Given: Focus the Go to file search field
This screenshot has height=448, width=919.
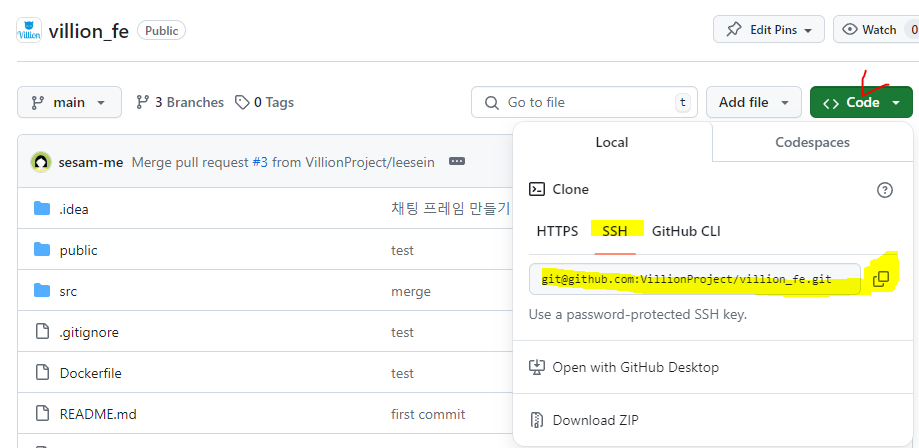Looking at the screenshot, I should click(x=584, y=102).
